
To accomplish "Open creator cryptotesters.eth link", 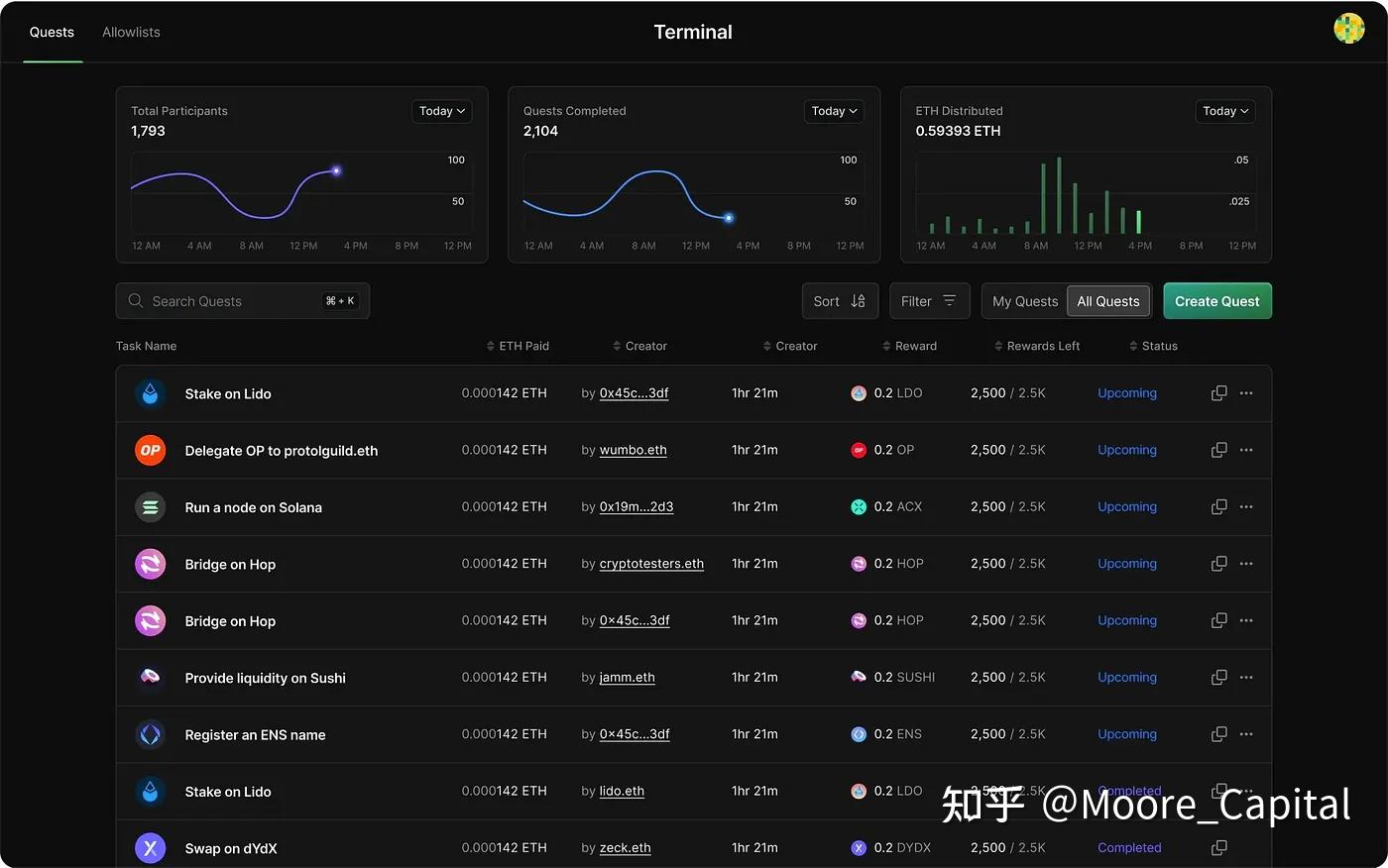I will point(651,564).
